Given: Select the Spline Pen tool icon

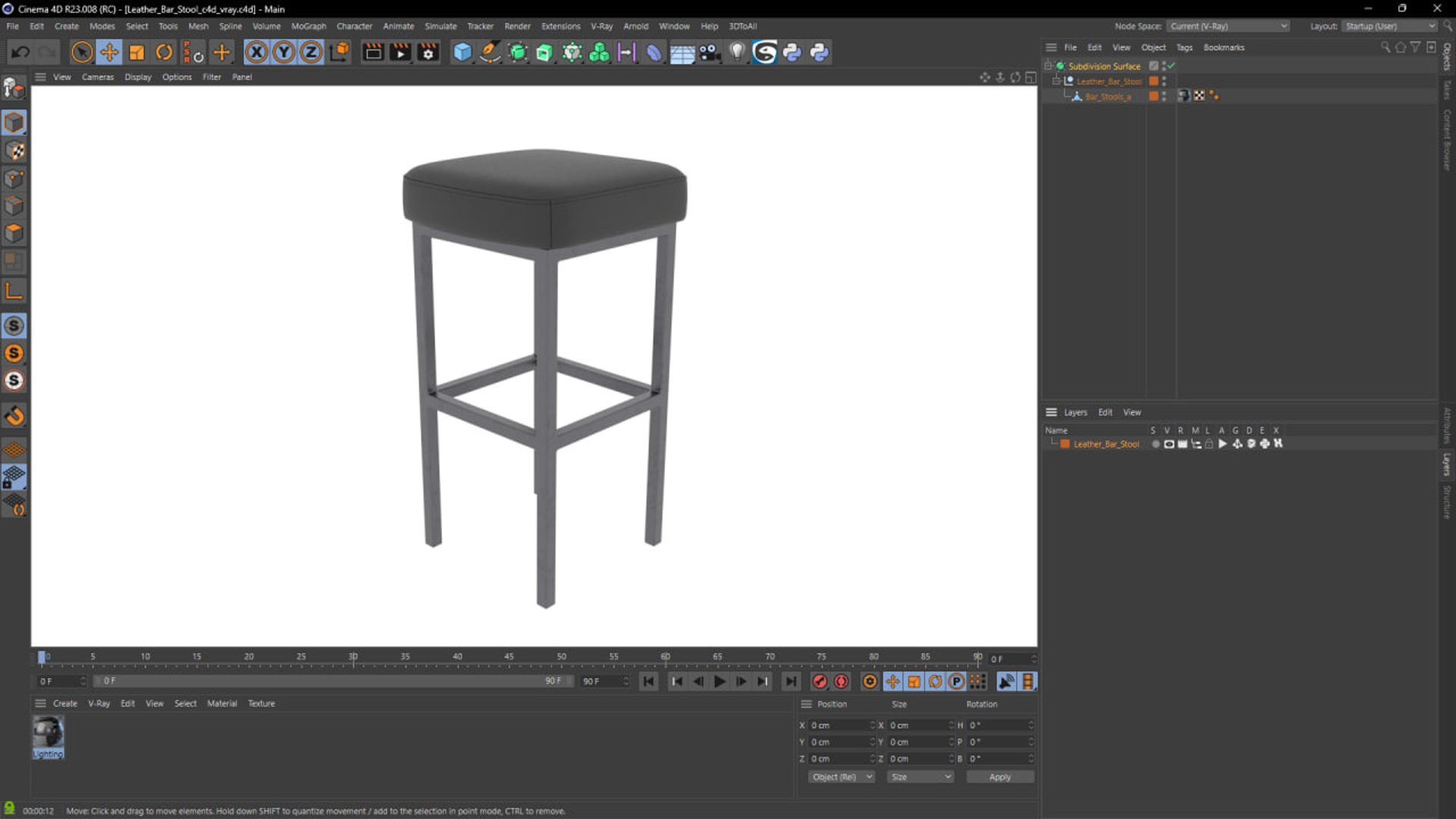Looking at the screenshot, I should pos(490,52).
